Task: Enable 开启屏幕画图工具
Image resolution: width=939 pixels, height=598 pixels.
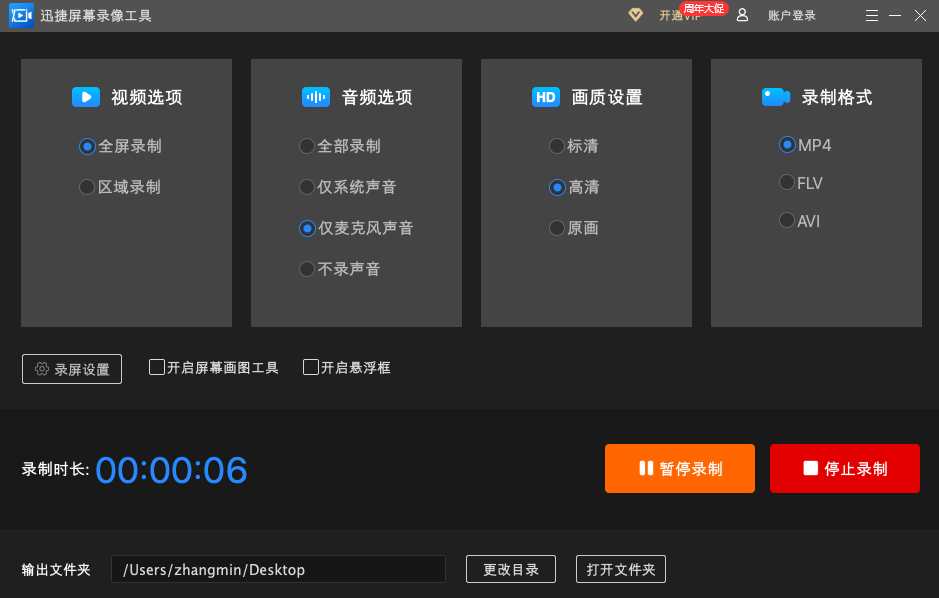Action: pos(157,367)
